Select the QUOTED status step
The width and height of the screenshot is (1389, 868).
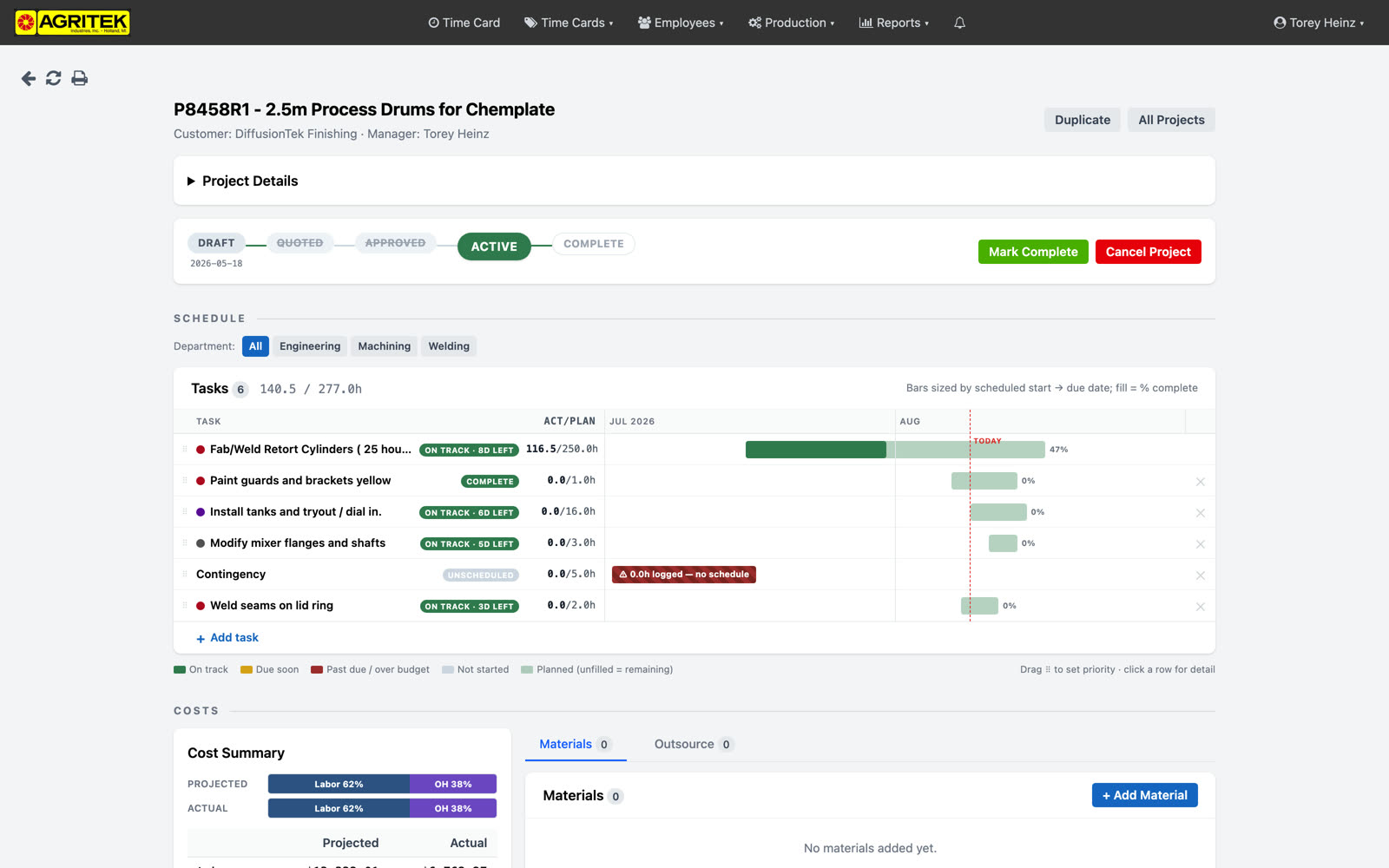tap(300, 243)
